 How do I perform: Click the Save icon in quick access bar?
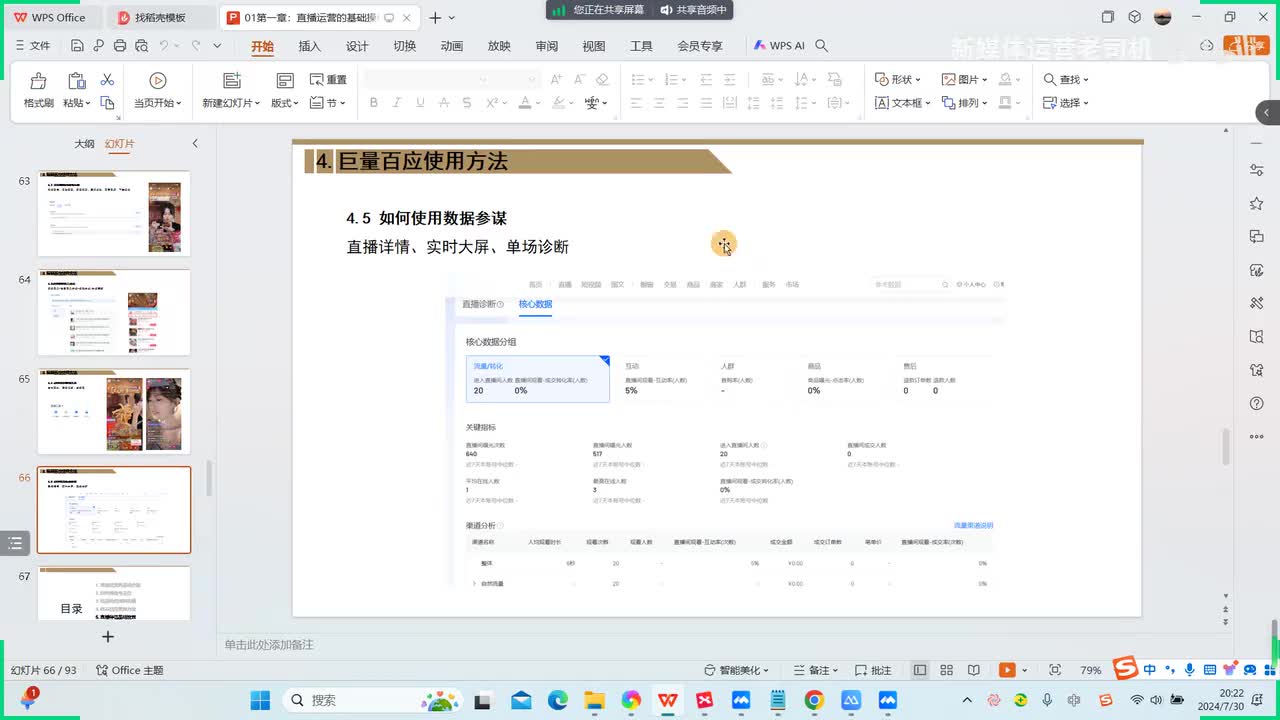(78, 46)
